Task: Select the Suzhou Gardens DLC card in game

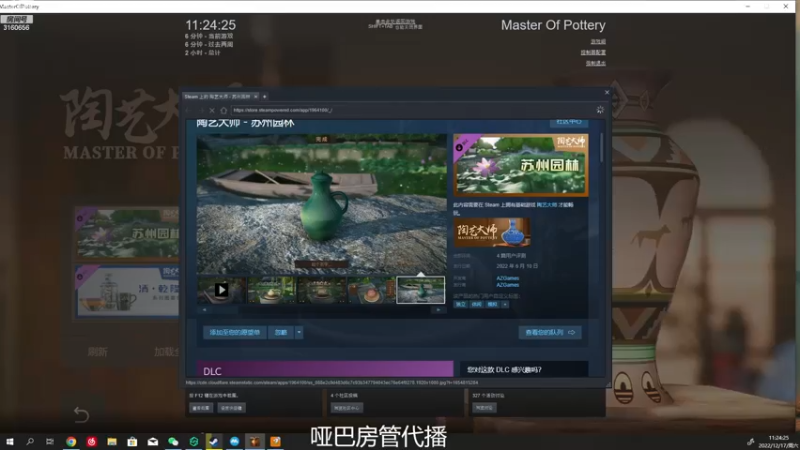Action: 127,234
